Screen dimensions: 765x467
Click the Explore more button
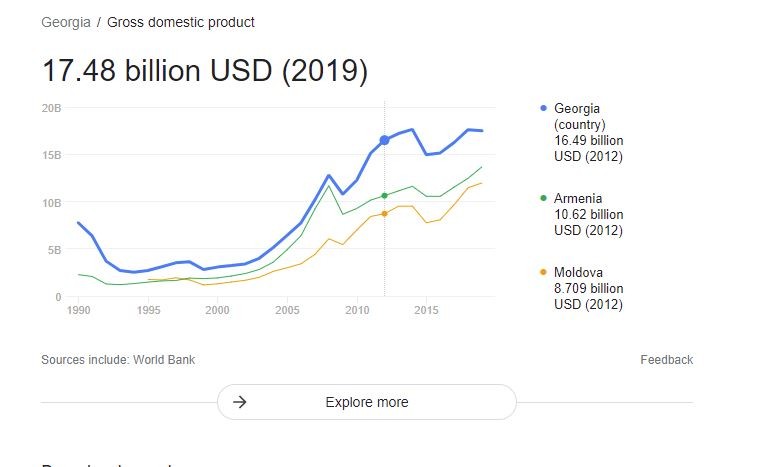(x=367, y=402)
